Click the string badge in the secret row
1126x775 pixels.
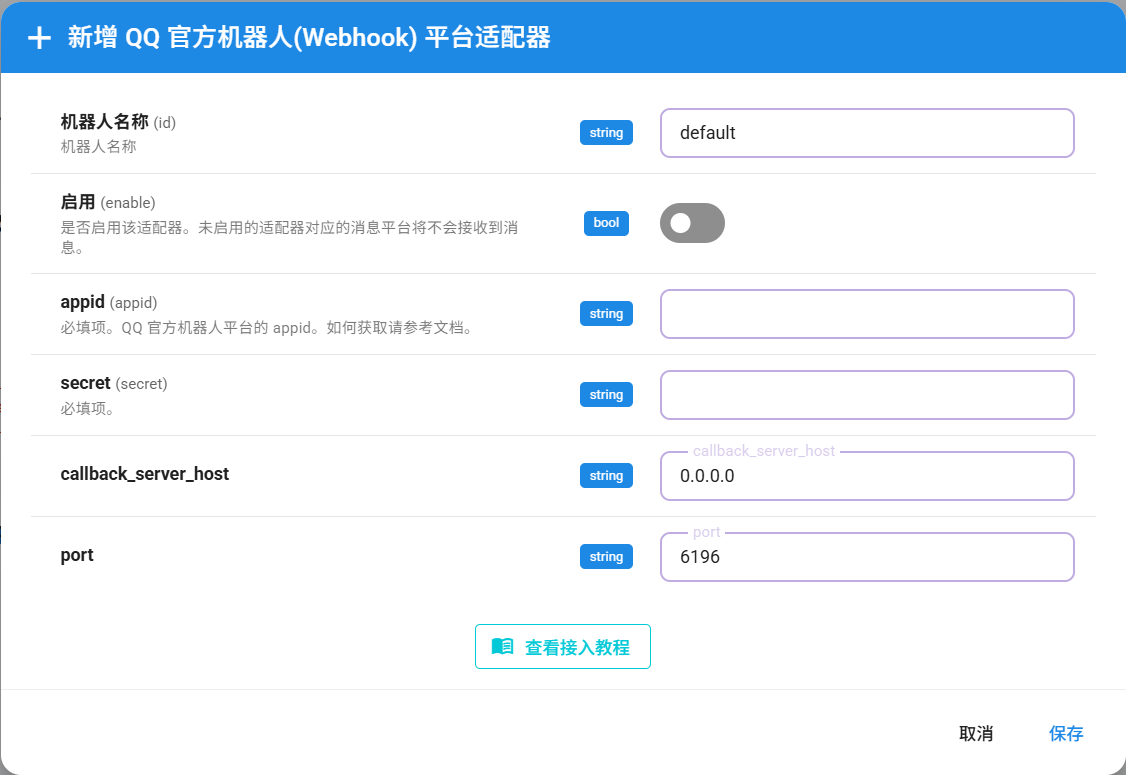(606, 395)
